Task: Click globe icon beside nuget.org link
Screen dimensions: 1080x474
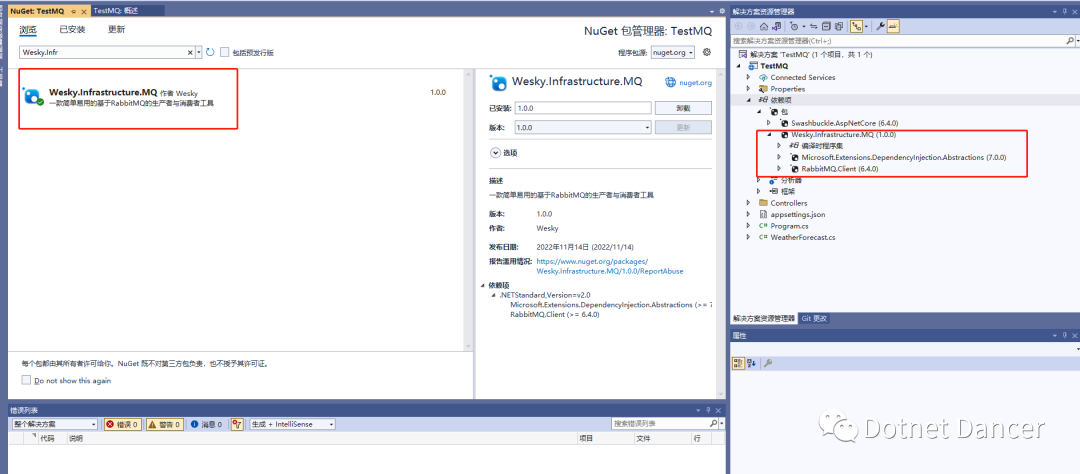Action: 670,82
